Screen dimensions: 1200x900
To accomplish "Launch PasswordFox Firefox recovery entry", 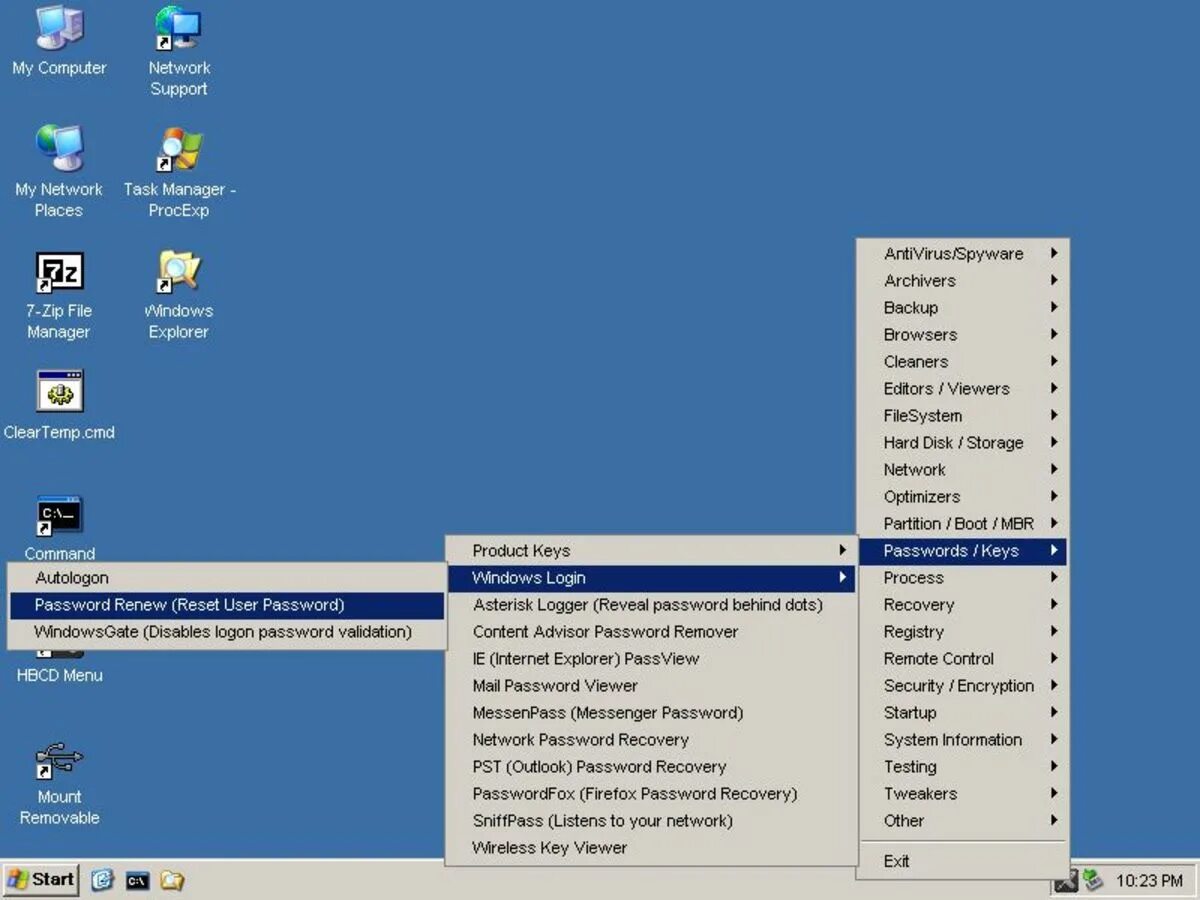I will [x=650, y=794].
